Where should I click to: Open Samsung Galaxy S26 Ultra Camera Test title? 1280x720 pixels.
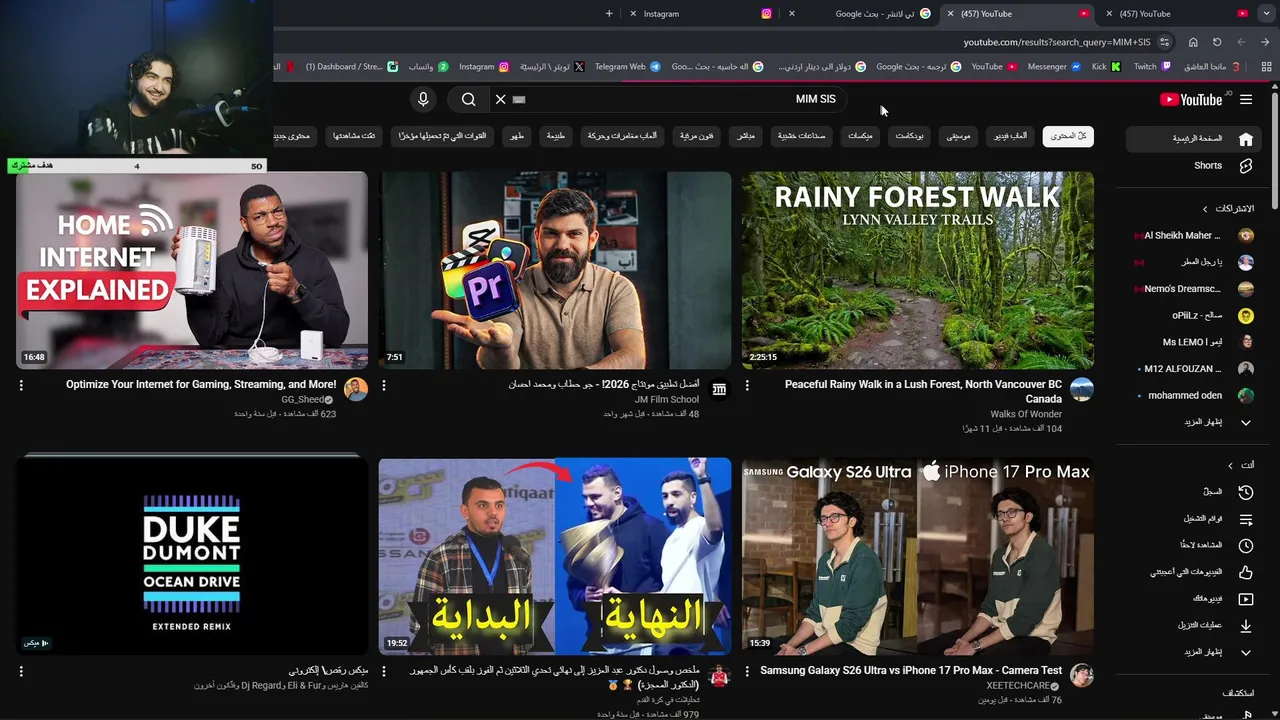911,671
